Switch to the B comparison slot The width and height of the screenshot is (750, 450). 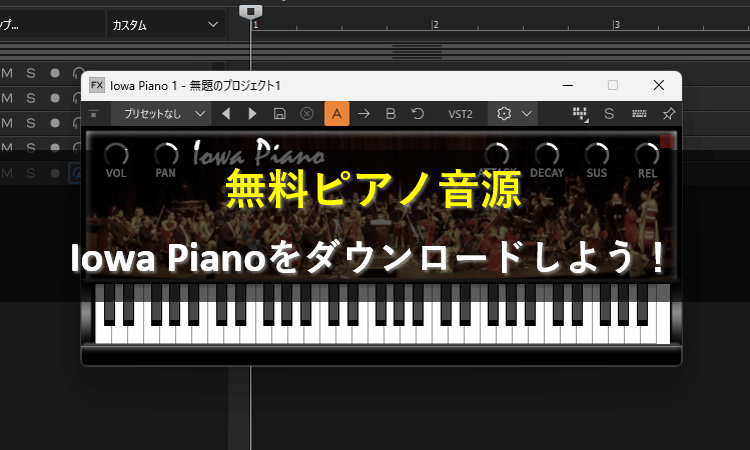(391, 114)
